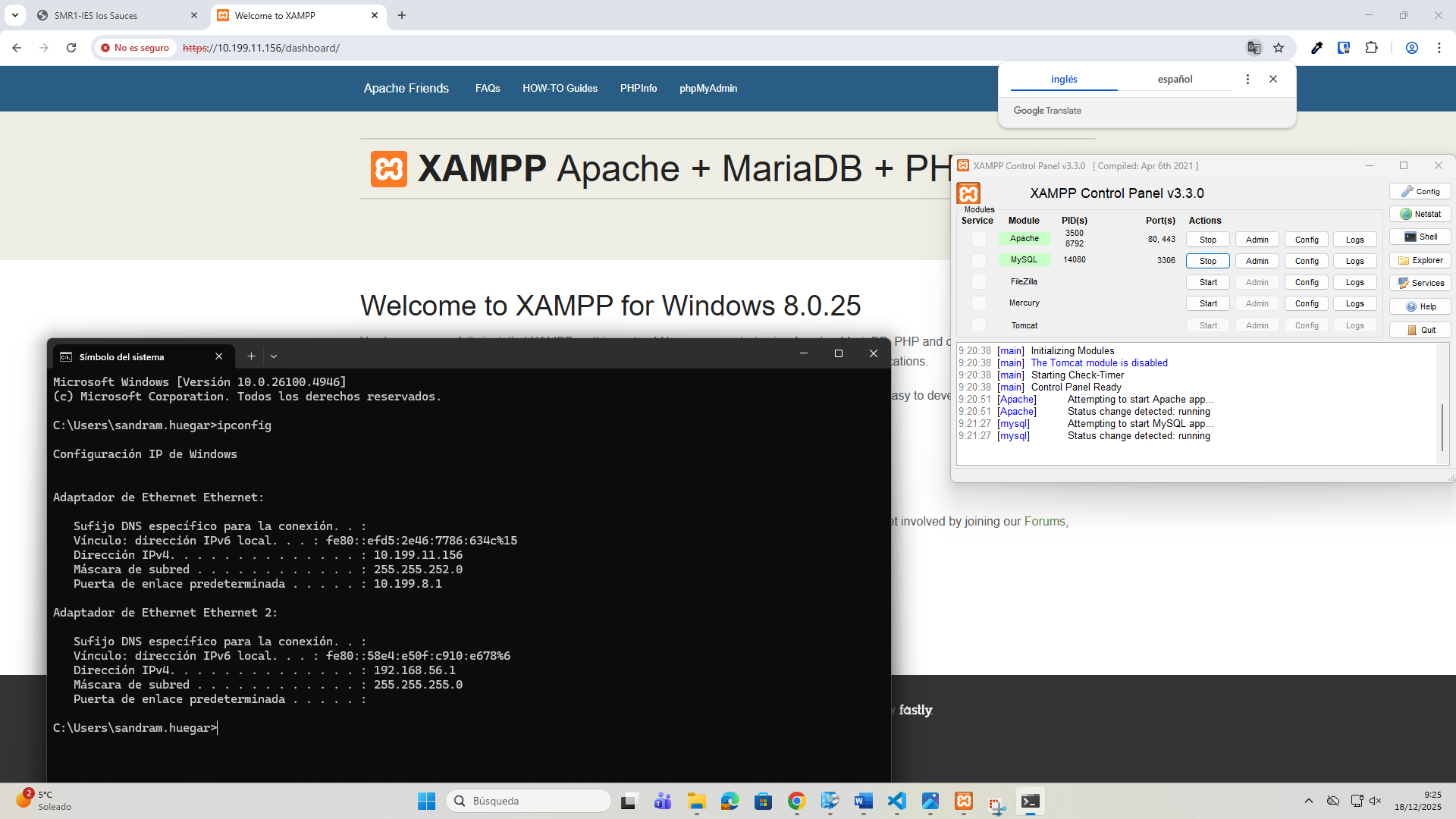Open the terminal tab dropdown arrow

[273, 356]
